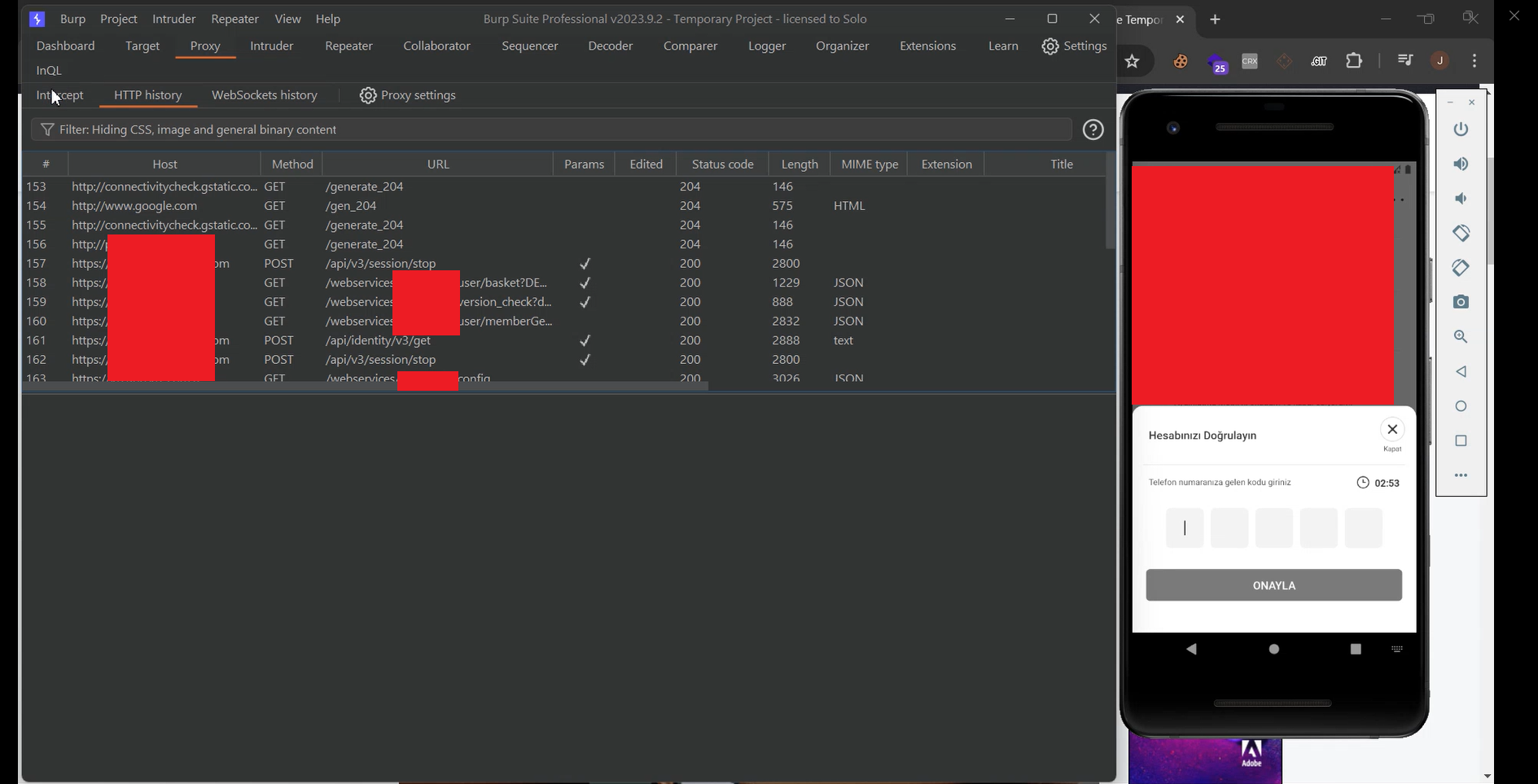
Task: Bookmark page with the star icon
Action: pyautogui.click(x=1132, y=61)
